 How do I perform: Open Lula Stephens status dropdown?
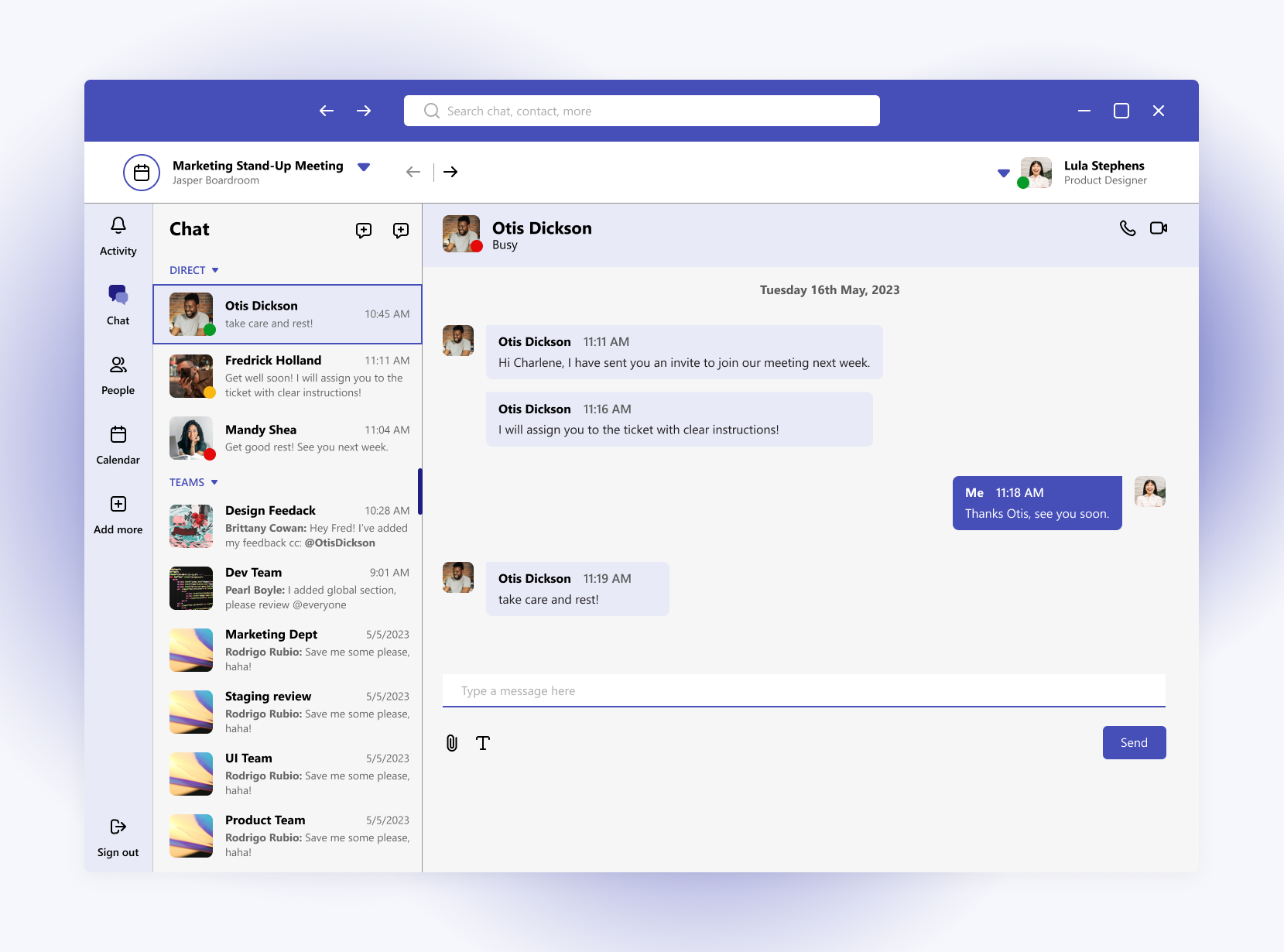[x=1003, y=173]
